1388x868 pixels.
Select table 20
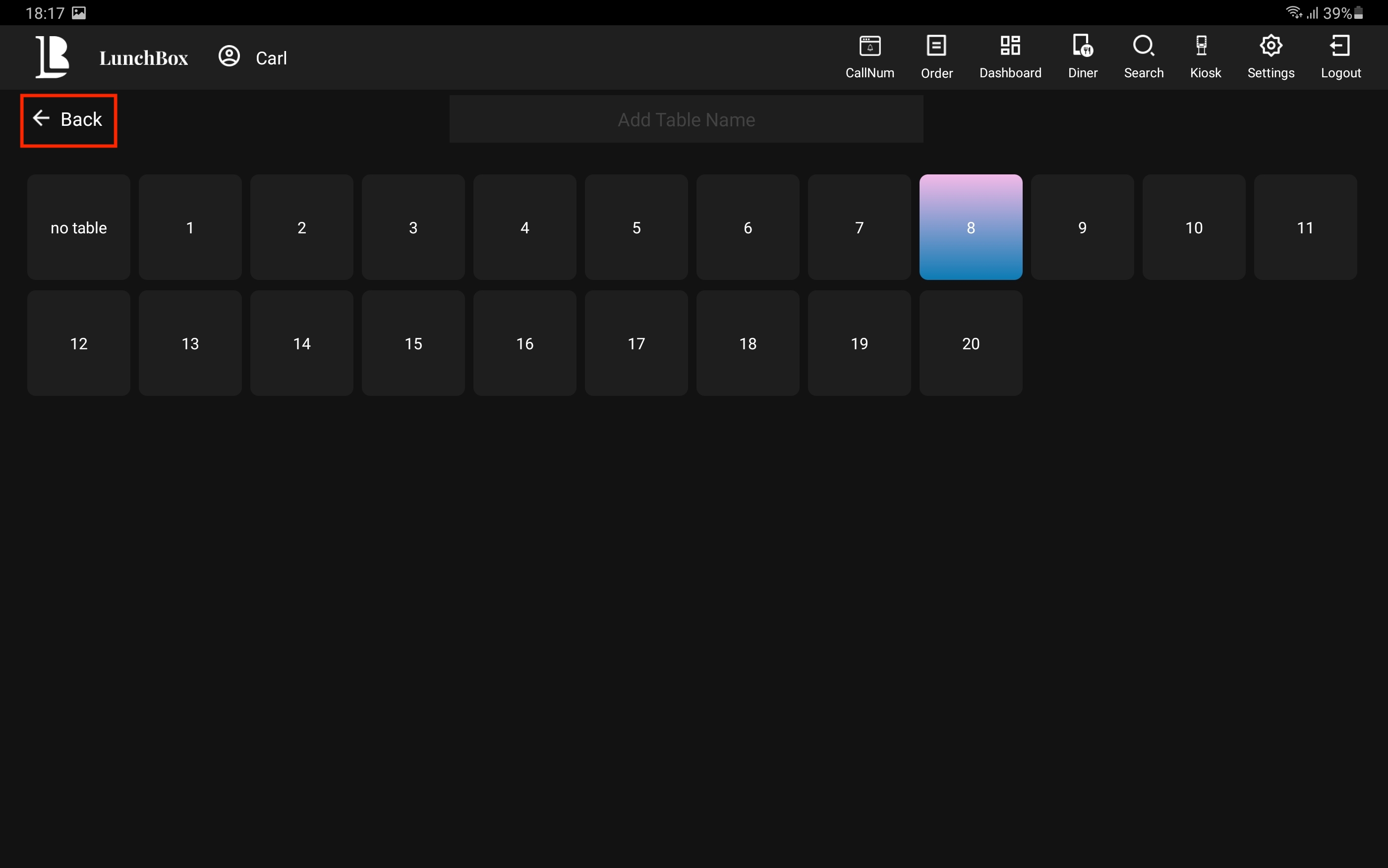click(970, 343)
